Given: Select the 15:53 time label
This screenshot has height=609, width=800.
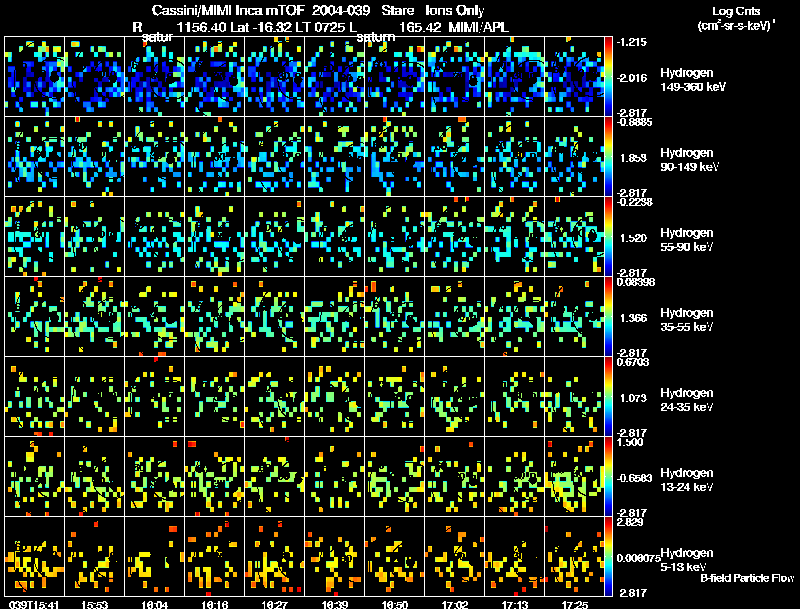Looking at the screenshot, I should pyautogui.click(x=94, y=604).
